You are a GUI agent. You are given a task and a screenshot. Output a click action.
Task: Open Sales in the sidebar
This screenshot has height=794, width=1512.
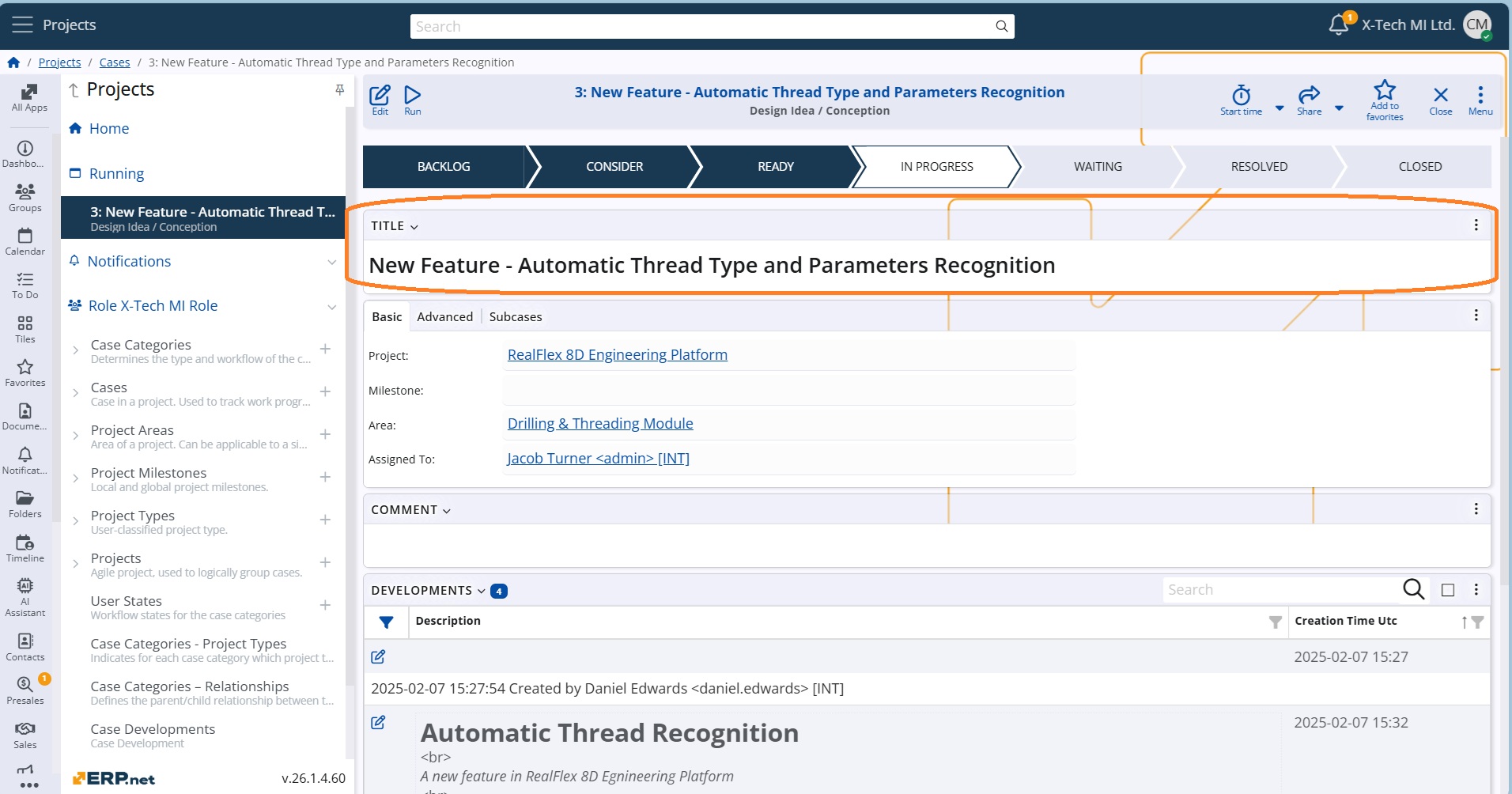(25, 735)
